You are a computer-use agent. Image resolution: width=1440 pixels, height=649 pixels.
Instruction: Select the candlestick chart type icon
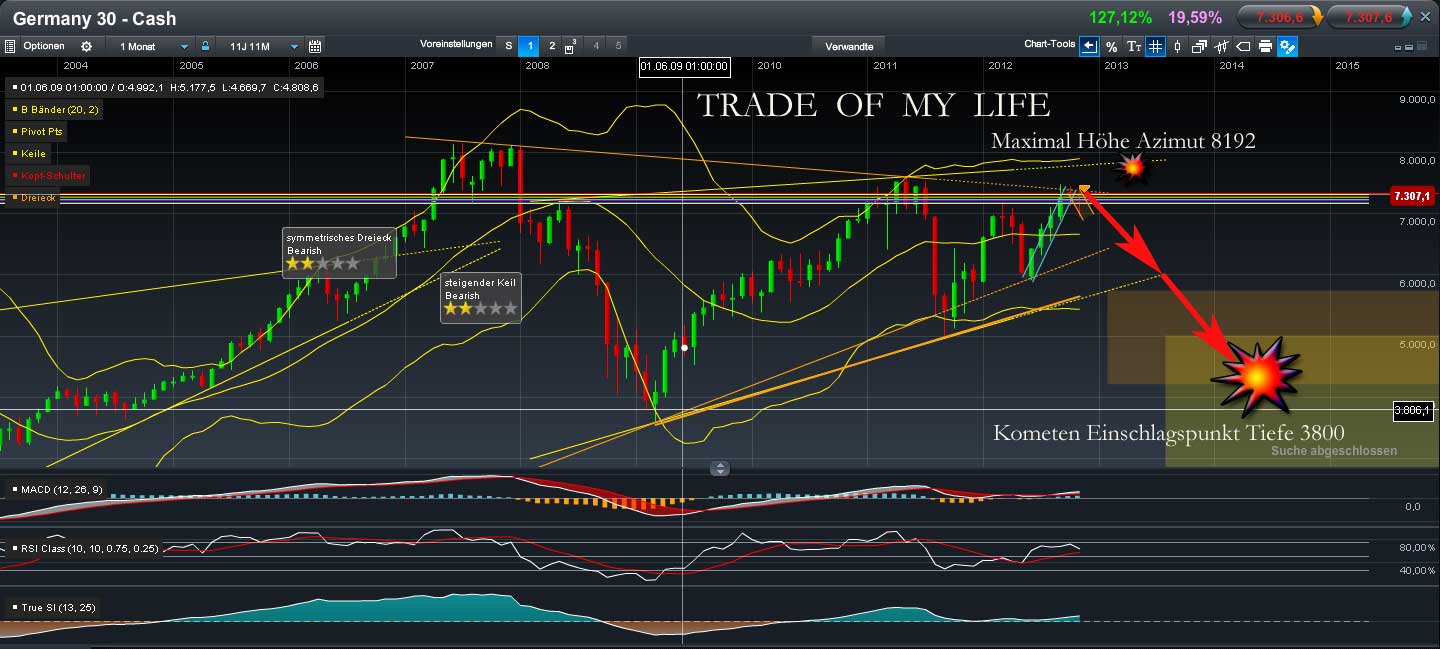pyautogui.click(x=1177, y=46)
